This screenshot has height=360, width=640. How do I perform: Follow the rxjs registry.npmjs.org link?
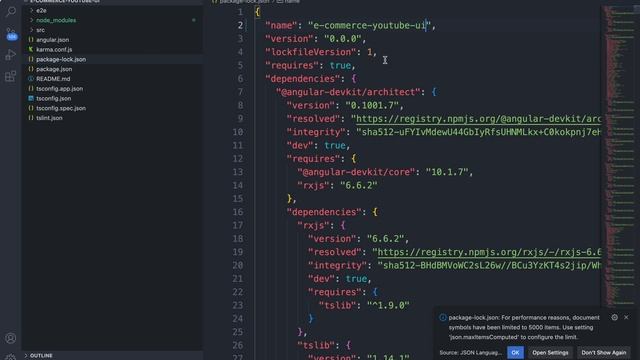(x=489, y=252)
